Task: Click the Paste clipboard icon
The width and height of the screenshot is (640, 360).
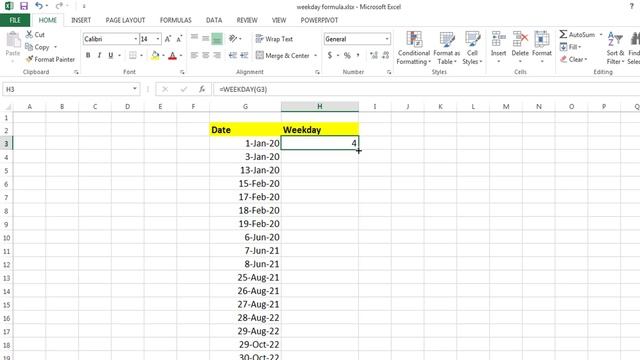Action: click(x=13, y=40)
